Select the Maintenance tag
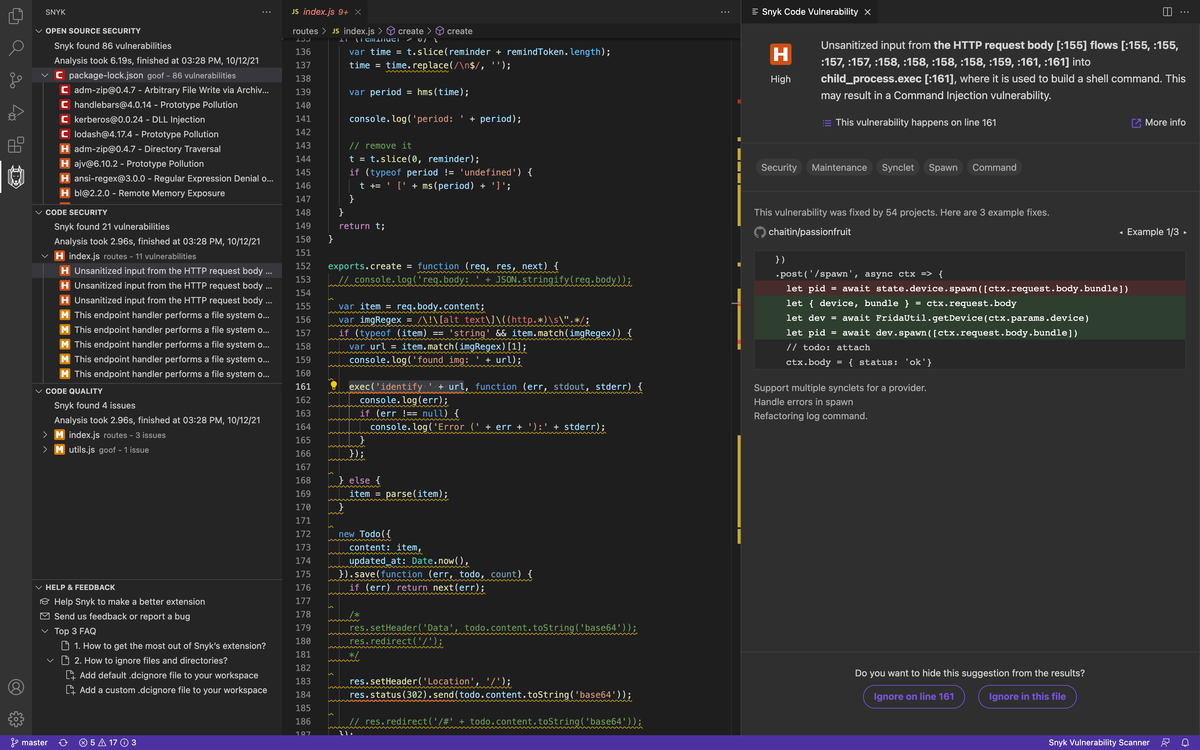 coord(839,167)
